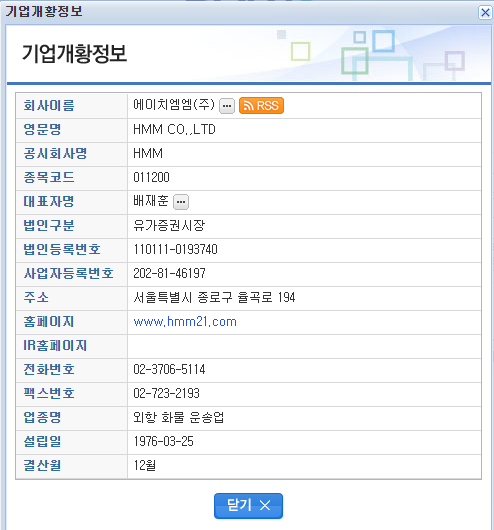Click the 회사이름 row label
This screenshot has height=530, width=494.
[x=49, y=105]
